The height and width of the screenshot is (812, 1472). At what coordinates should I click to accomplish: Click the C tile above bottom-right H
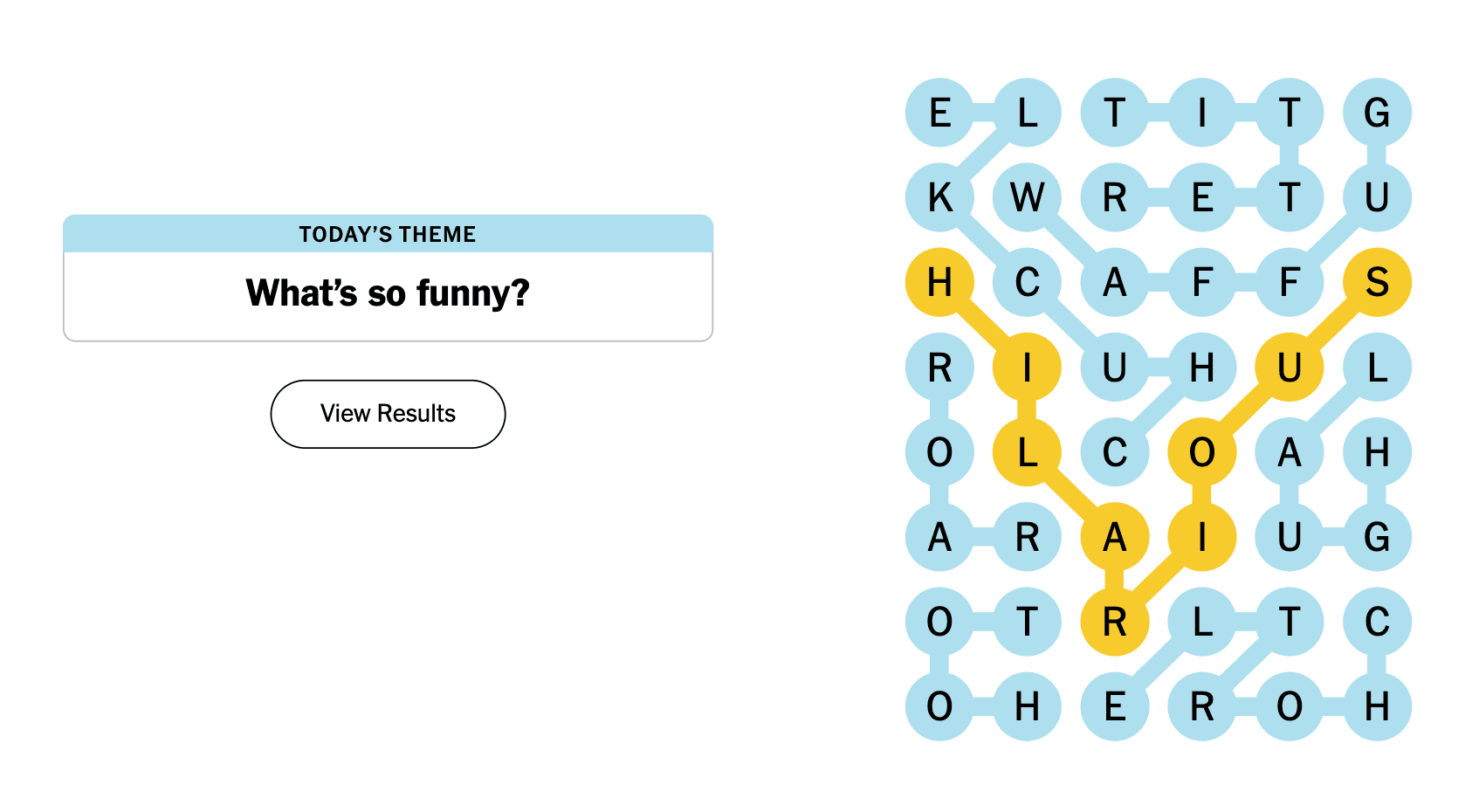point(1377,622)
